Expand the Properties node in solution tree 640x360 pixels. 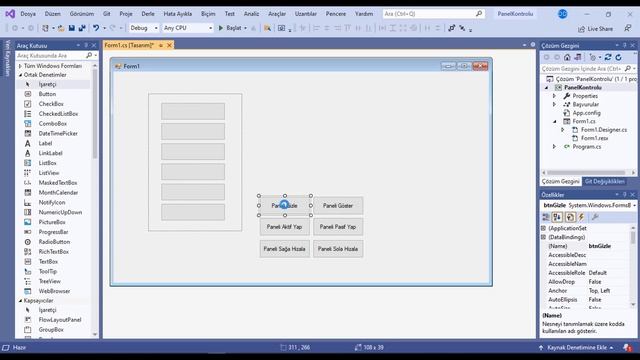[x=554, y=96]
